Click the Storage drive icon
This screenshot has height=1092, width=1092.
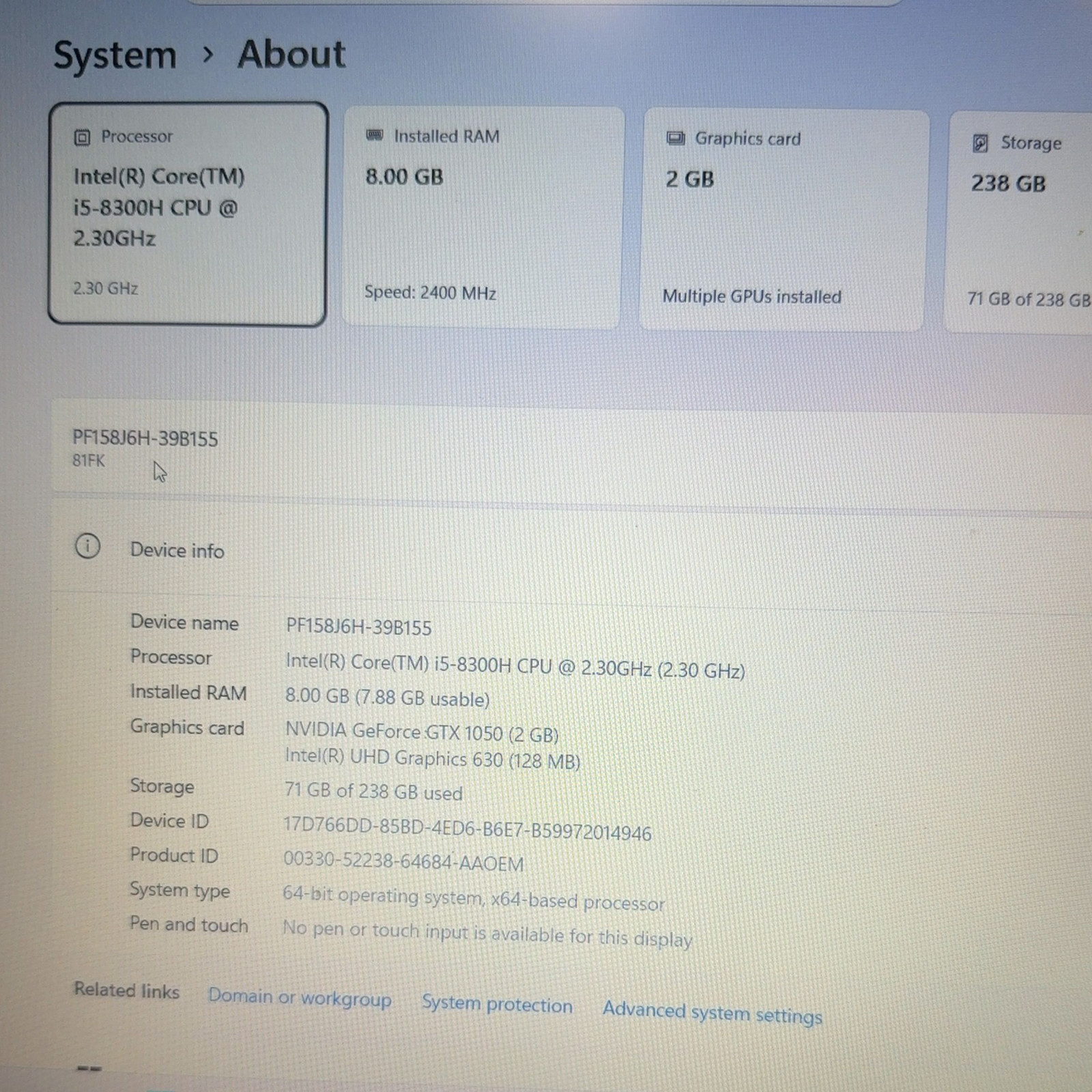[x=980, y=143]
